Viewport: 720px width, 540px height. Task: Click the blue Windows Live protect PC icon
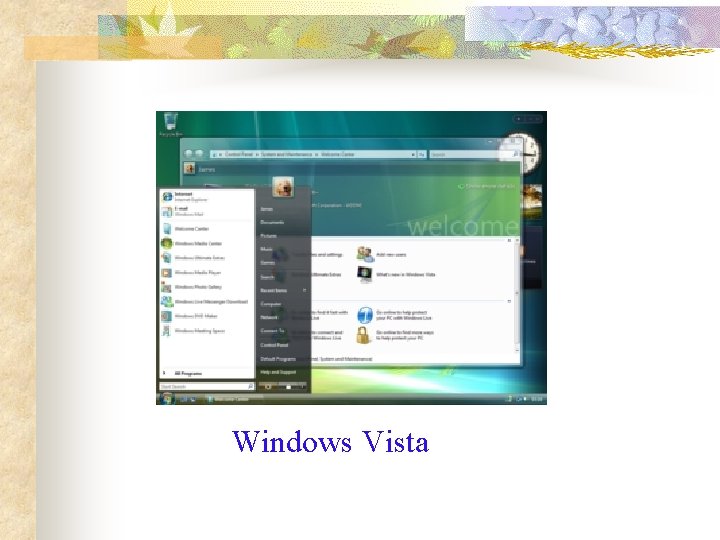pyautogui.click(x=365, y=315)
